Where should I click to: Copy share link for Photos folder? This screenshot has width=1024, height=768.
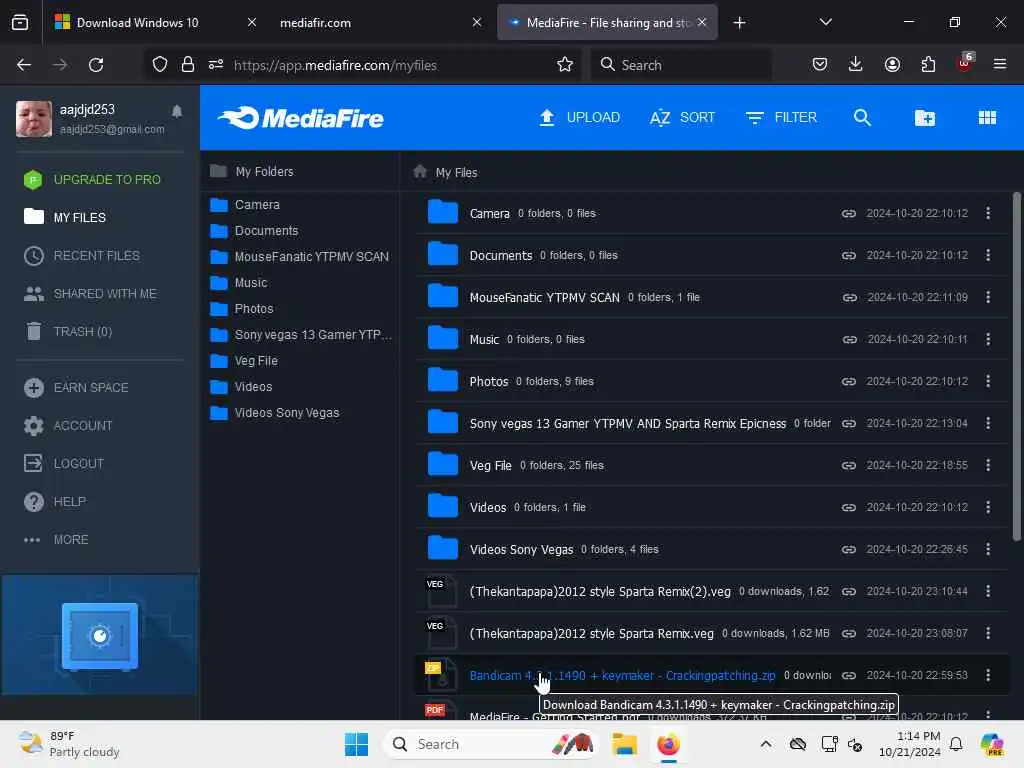848,381
